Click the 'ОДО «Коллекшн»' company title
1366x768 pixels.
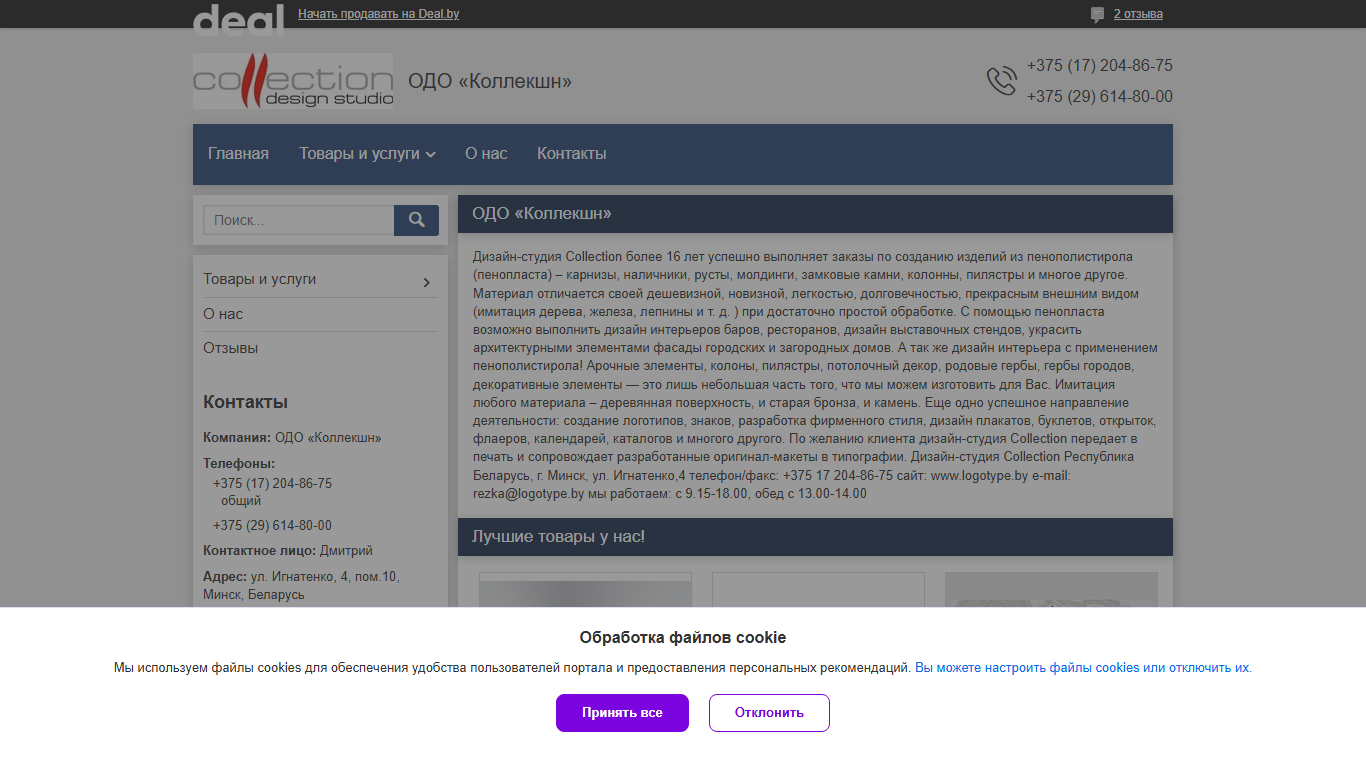(x=490, y=81)
